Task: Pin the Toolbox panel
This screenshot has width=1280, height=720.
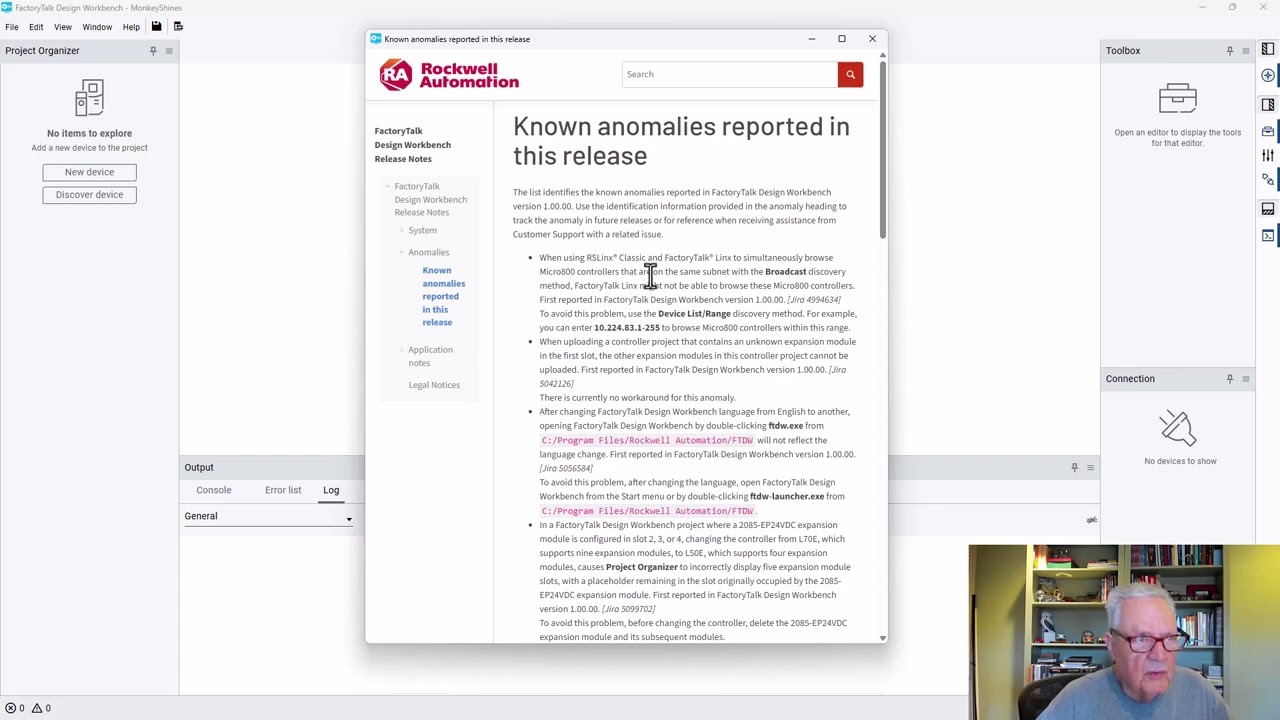Action: tap(1230, 51)
